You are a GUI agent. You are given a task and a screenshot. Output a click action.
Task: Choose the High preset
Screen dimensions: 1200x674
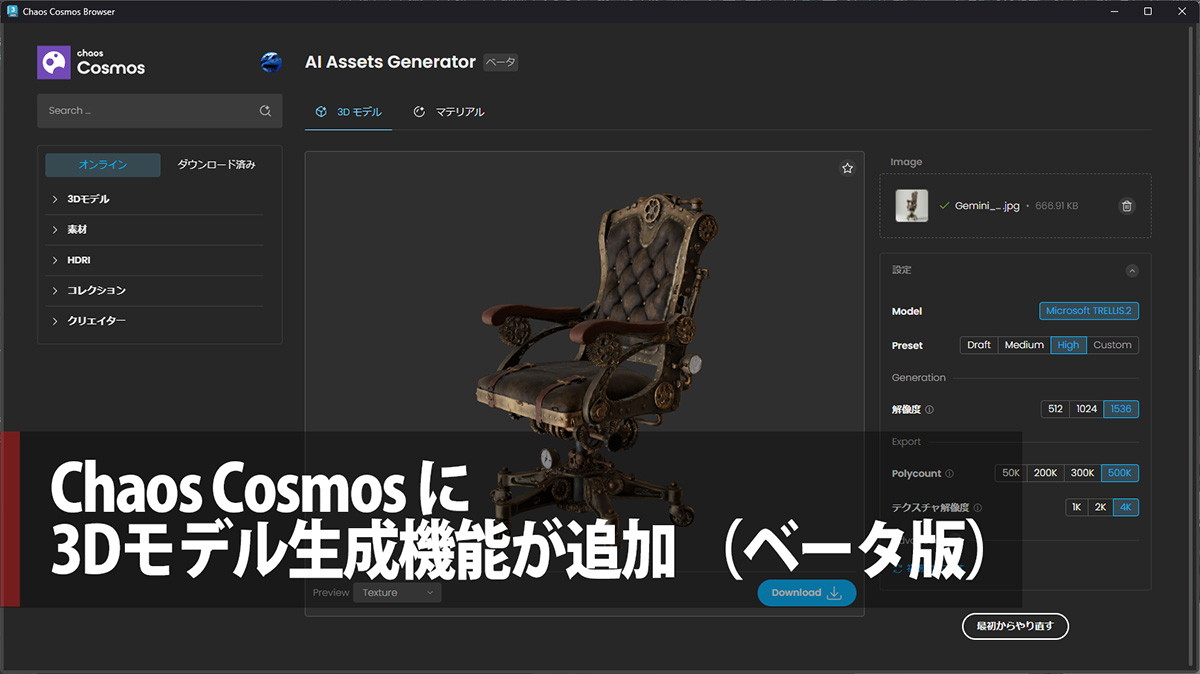click(1068, 345)
